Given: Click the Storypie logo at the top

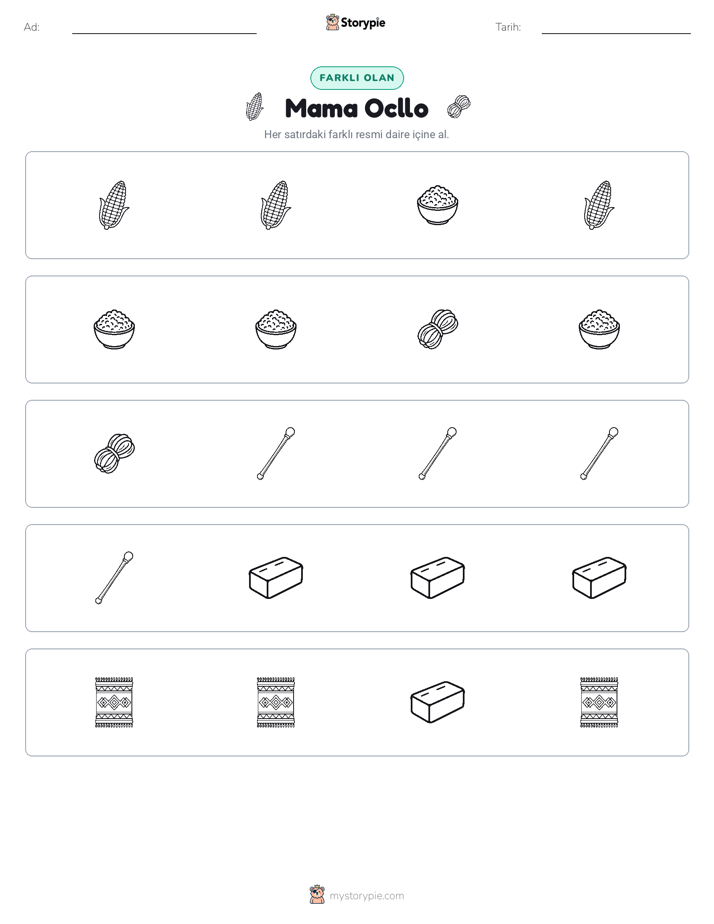Looking at the screenshot, I should click(355, 22).
